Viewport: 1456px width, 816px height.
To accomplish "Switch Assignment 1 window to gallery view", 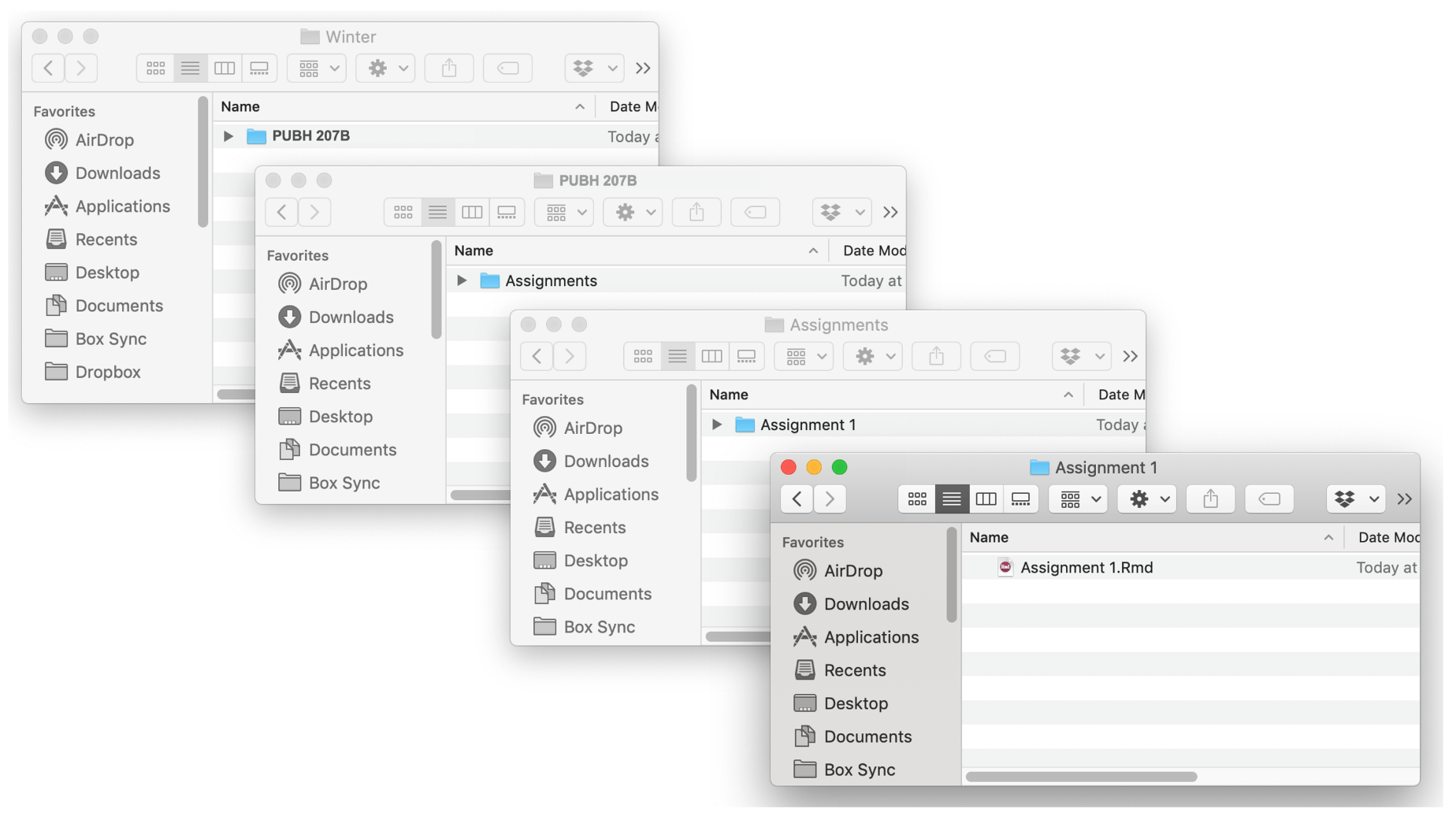I will coord(1020,499).
